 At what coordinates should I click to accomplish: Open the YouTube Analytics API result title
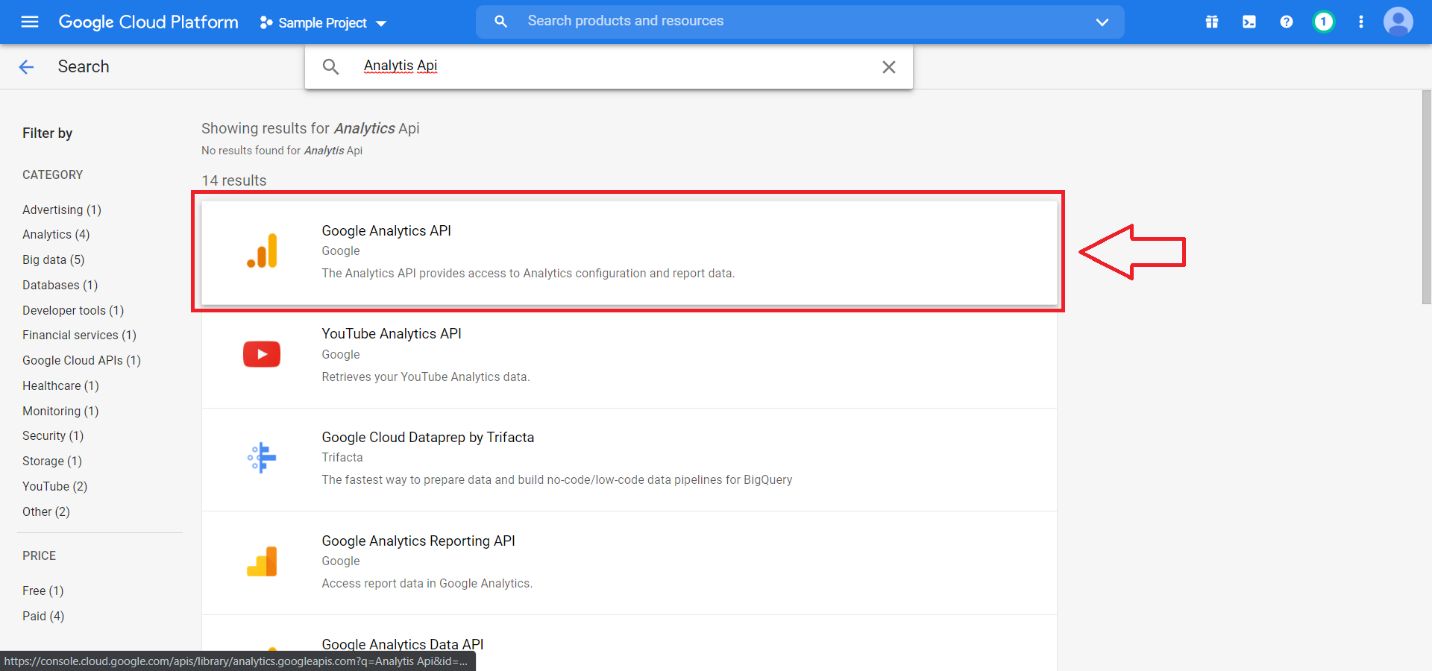coord(391,334)
